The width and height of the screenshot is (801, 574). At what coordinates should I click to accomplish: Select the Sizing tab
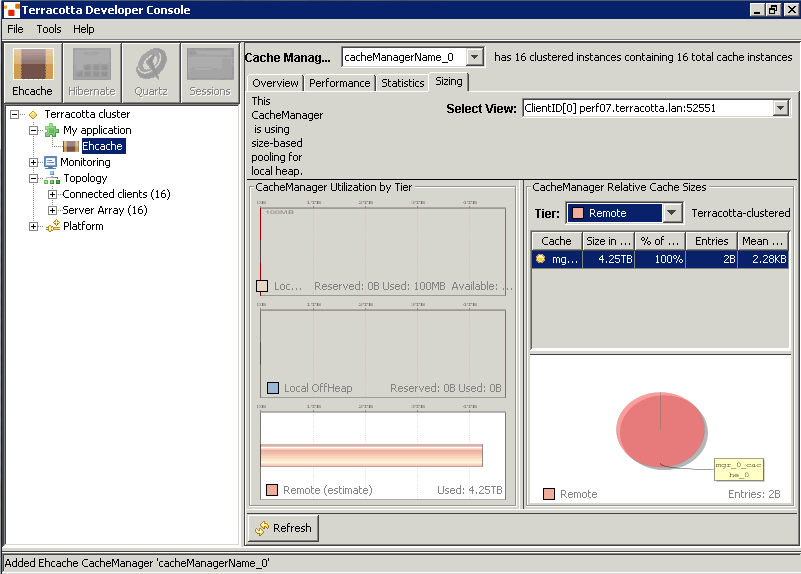pyautogui.click(x=449, y=81)
